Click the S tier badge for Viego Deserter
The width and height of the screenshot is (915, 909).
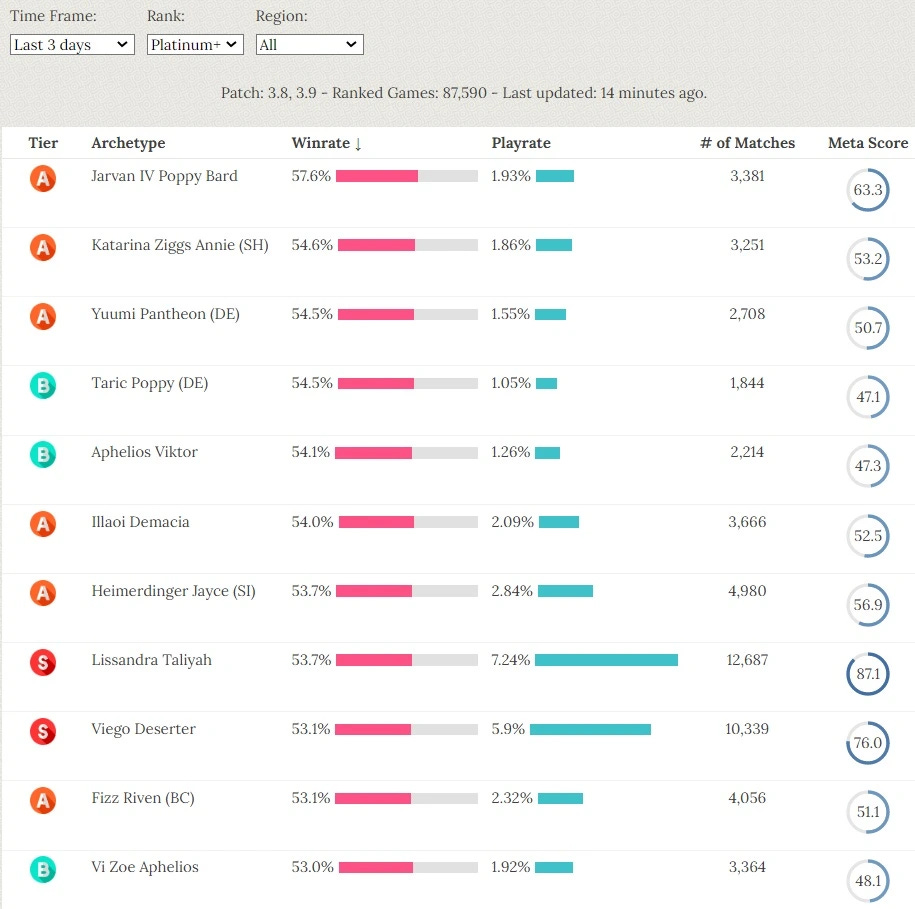click(43, 731)
